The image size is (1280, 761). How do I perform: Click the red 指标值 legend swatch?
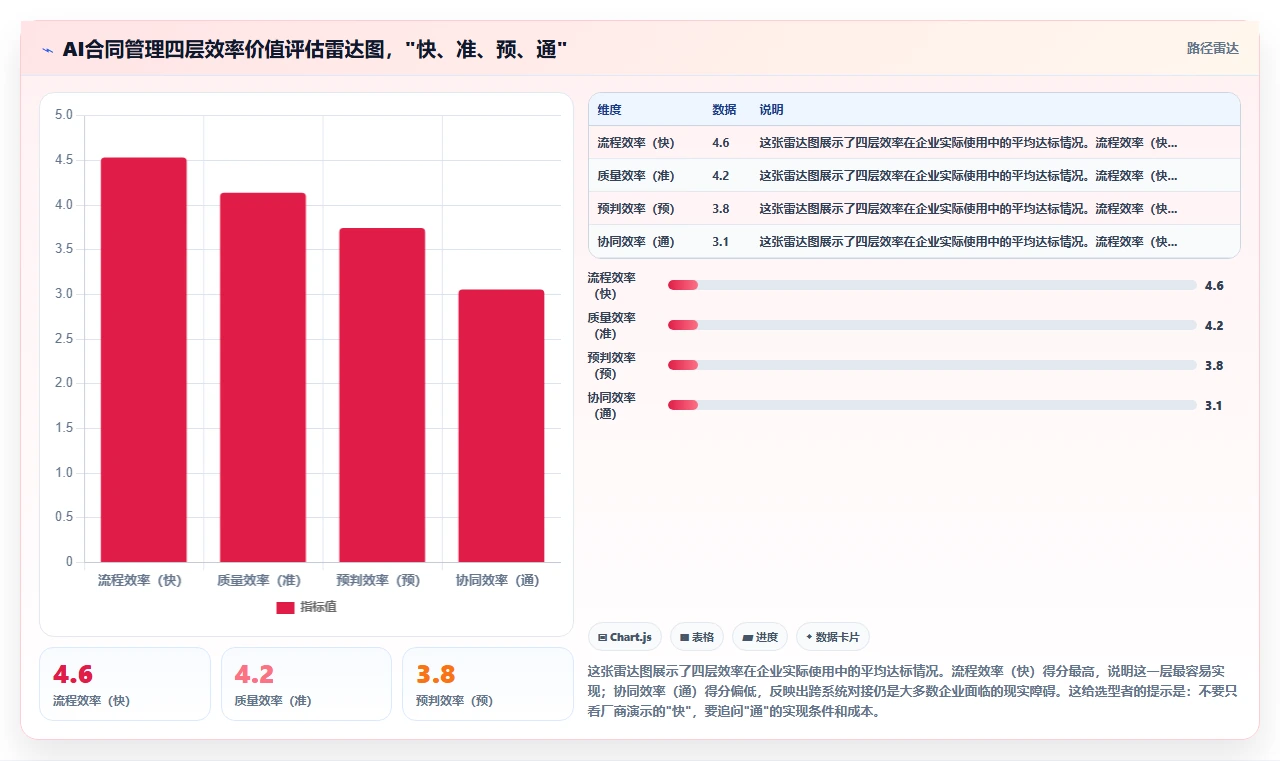[285, 607]
